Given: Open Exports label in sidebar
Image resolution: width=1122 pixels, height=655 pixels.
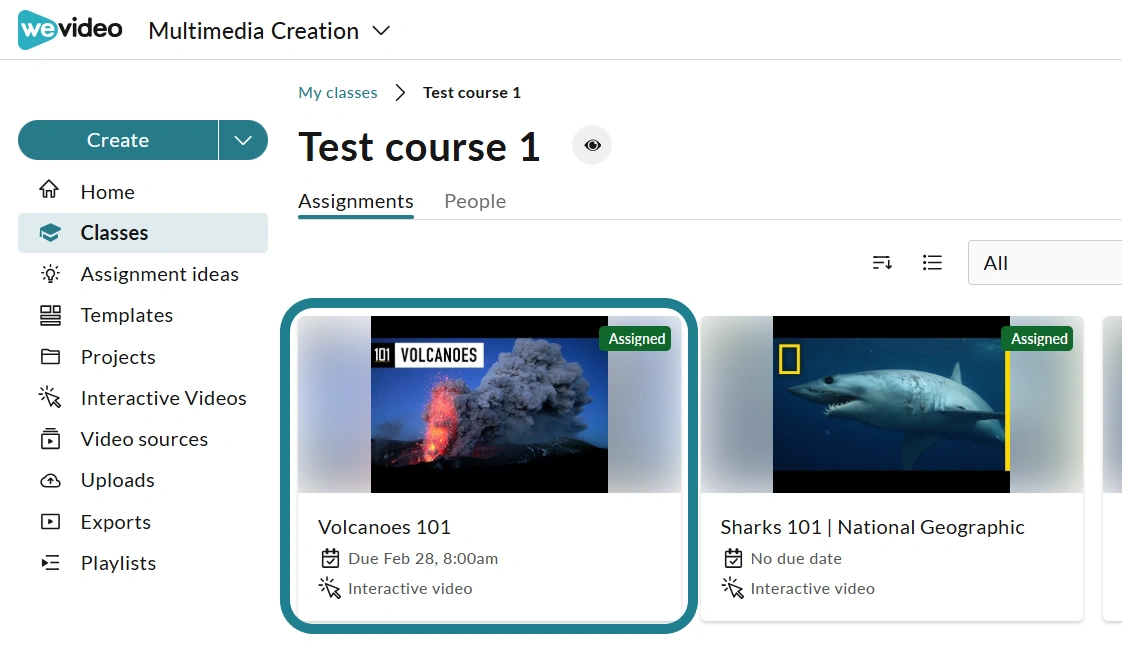Looking at the screenshot, I should [115, 522].
